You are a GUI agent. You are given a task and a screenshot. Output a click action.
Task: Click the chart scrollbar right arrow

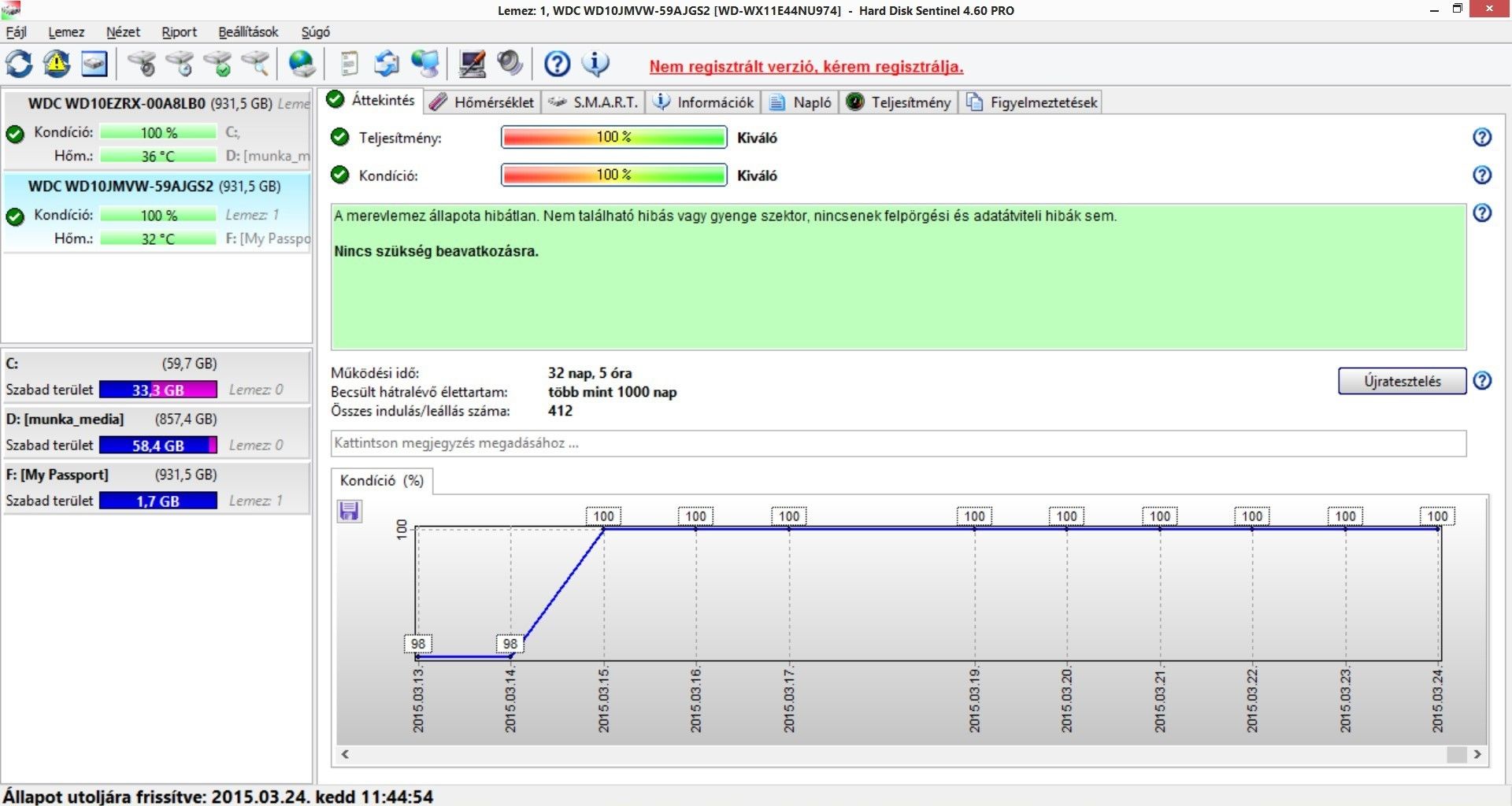1477,754
